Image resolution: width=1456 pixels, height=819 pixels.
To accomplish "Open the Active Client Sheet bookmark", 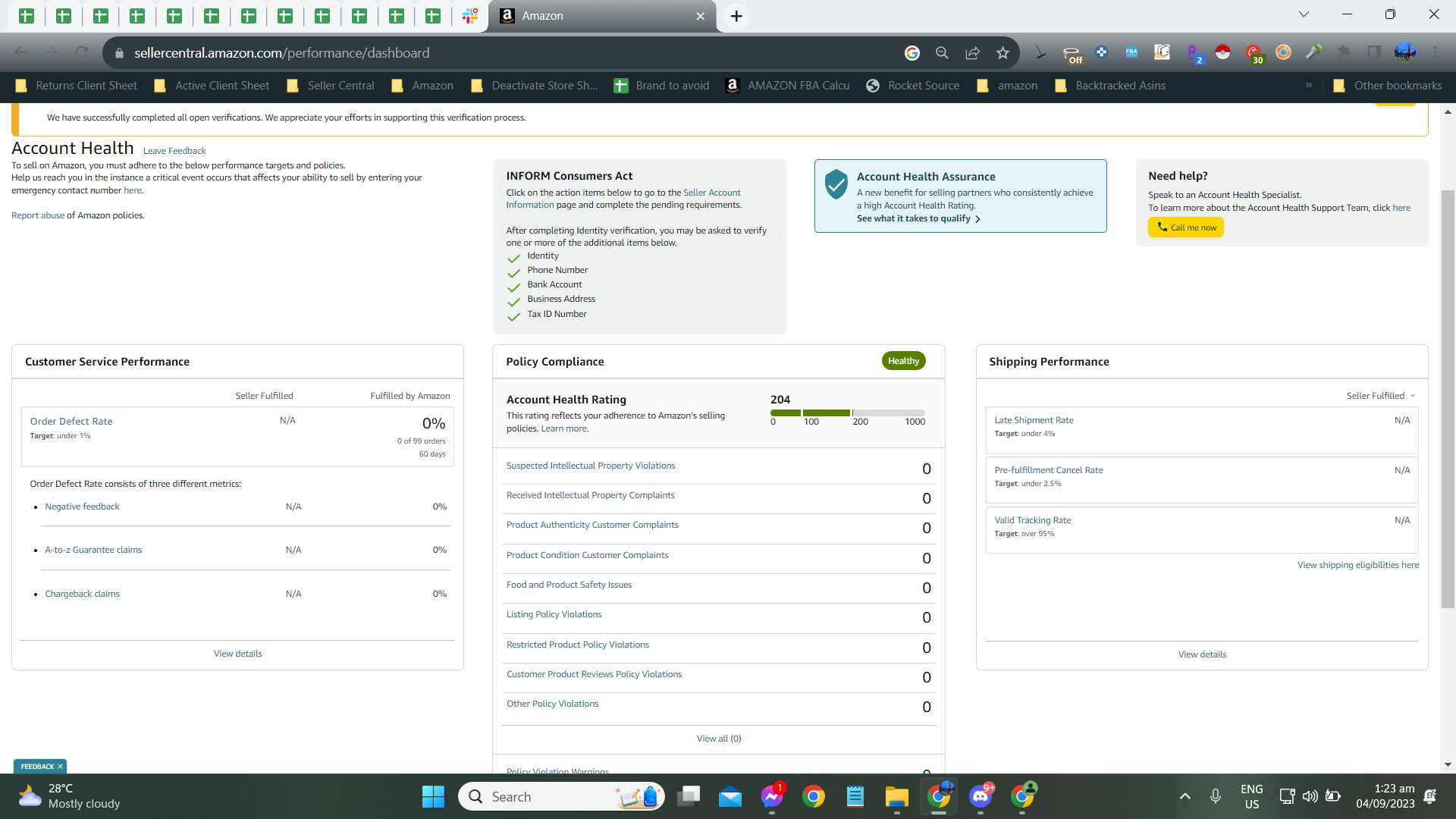I will click(212, 86).
